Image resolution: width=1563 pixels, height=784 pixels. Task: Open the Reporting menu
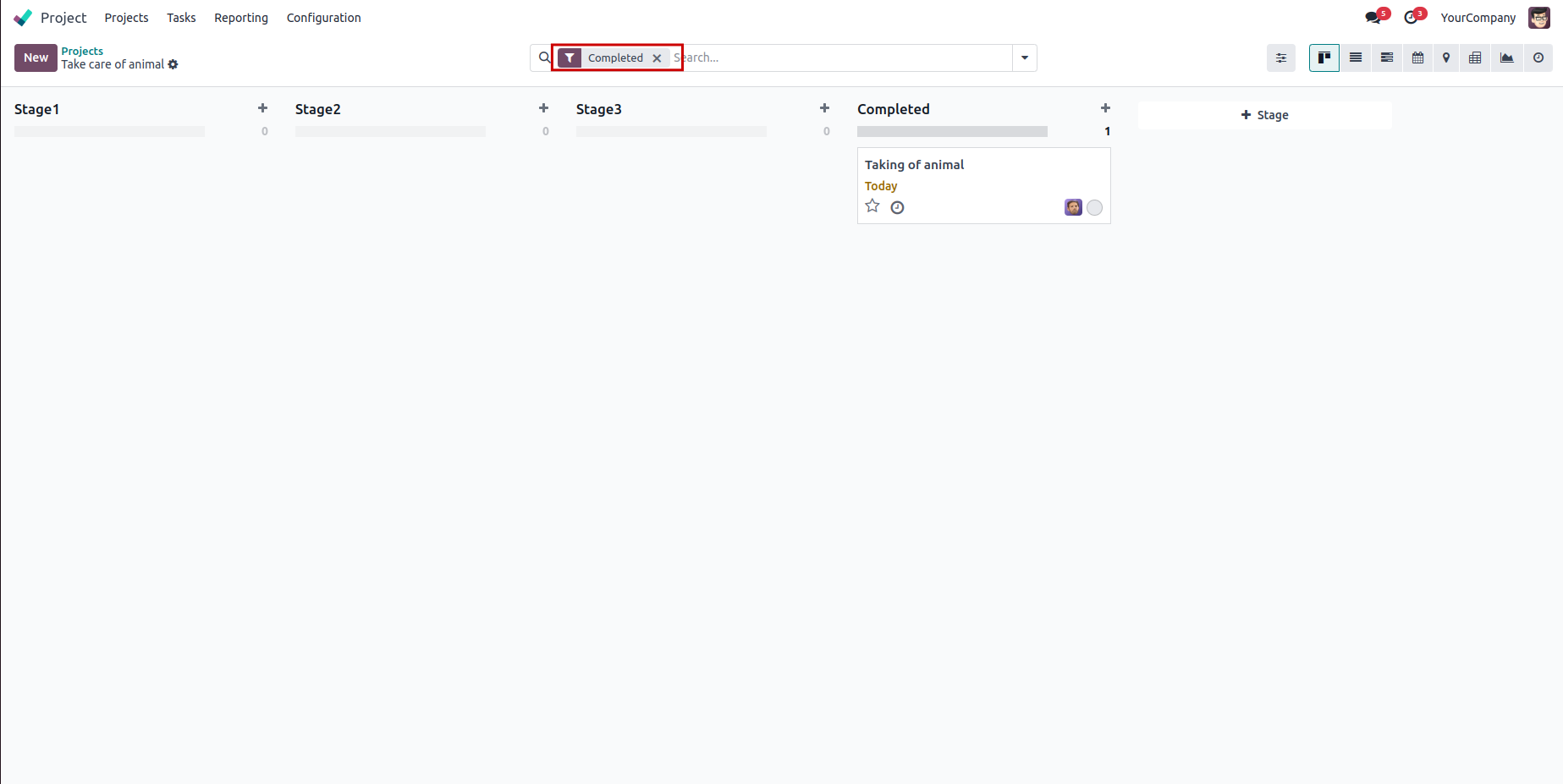click(240, 18)
